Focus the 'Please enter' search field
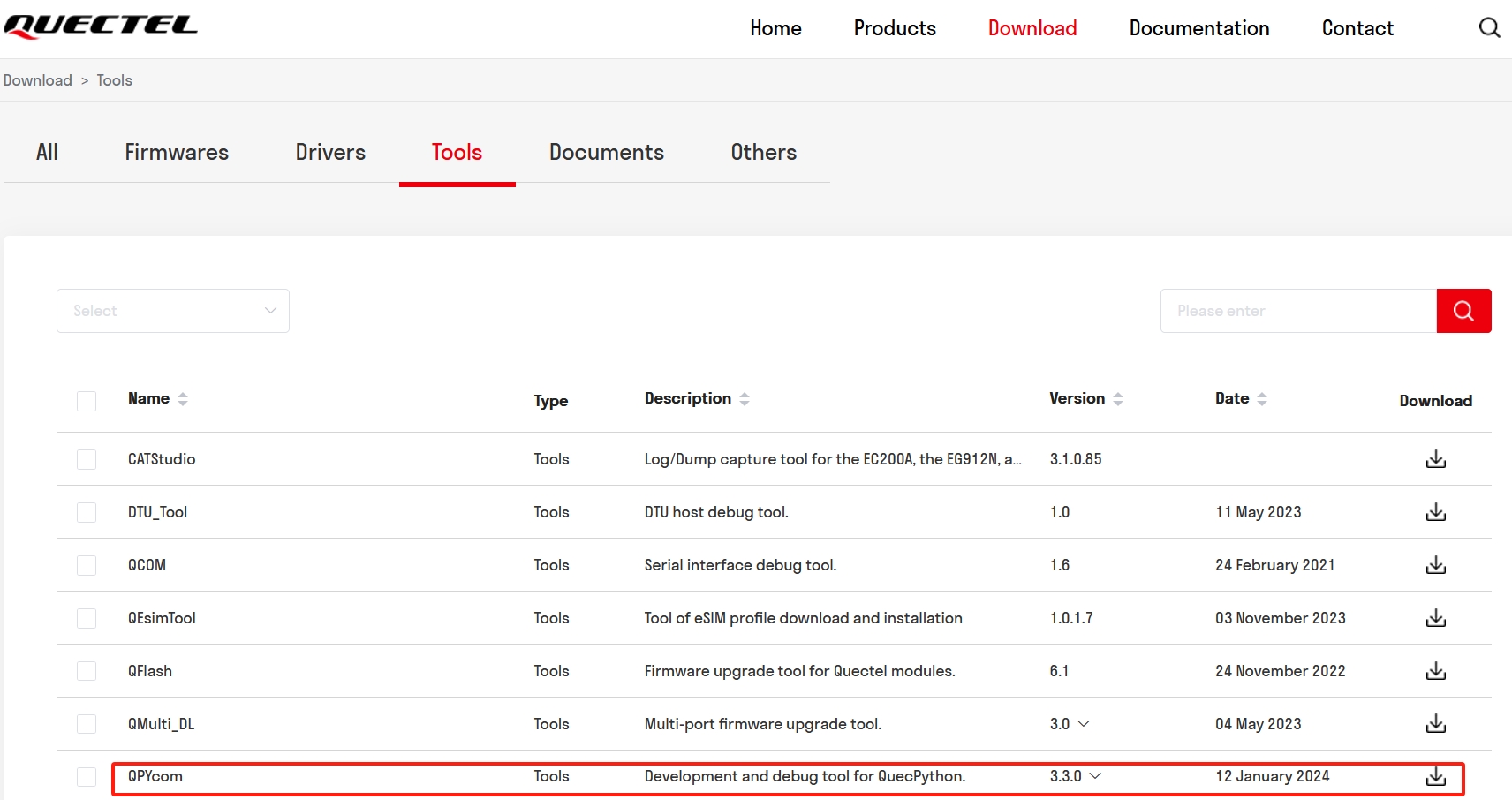 1298,311
